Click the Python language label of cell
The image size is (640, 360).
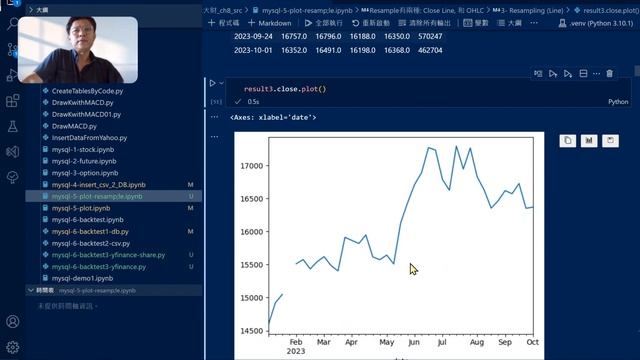[618, 102]
